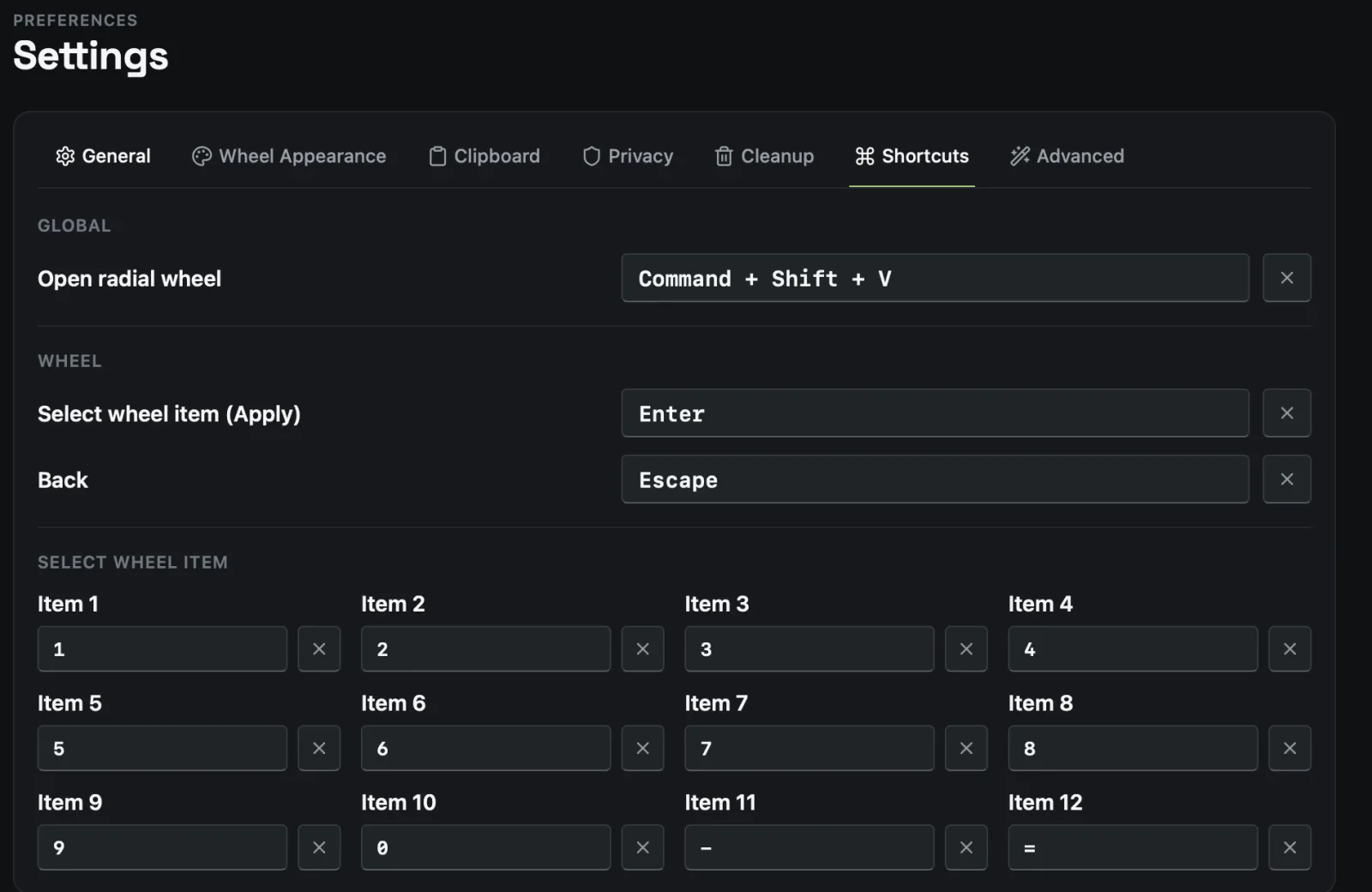Open the Privacy tab
Screen dimensions: 1372x892
628,156
